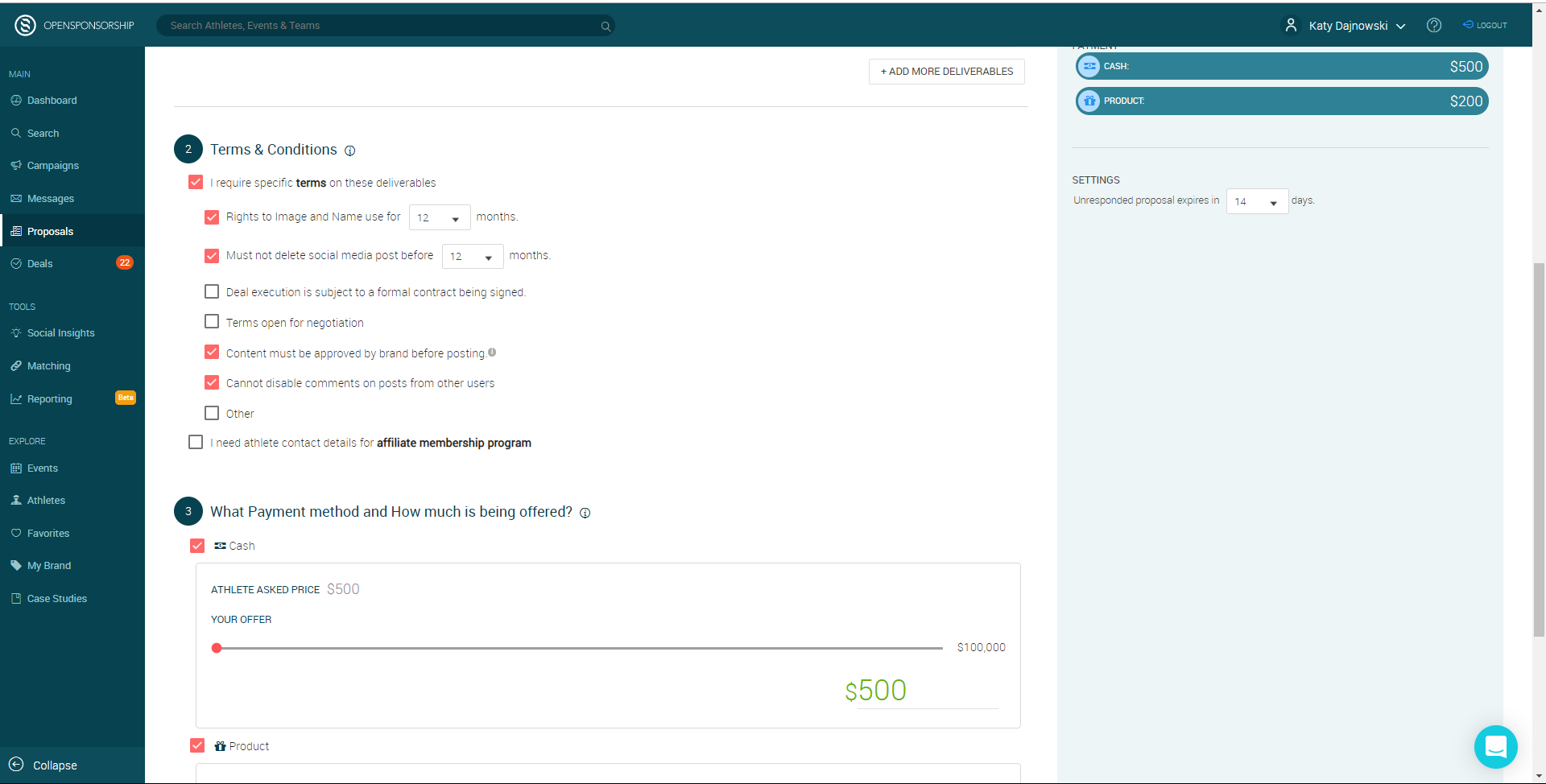
Task: Click the Events calendar icon
Action: [16, 468]
